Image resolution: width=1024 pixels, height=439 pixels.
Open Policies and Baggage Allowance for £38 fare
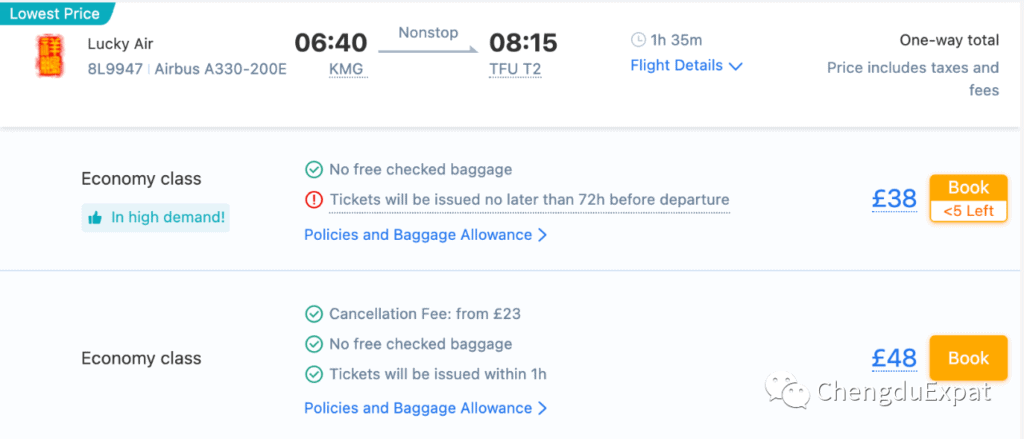(426, 235)
